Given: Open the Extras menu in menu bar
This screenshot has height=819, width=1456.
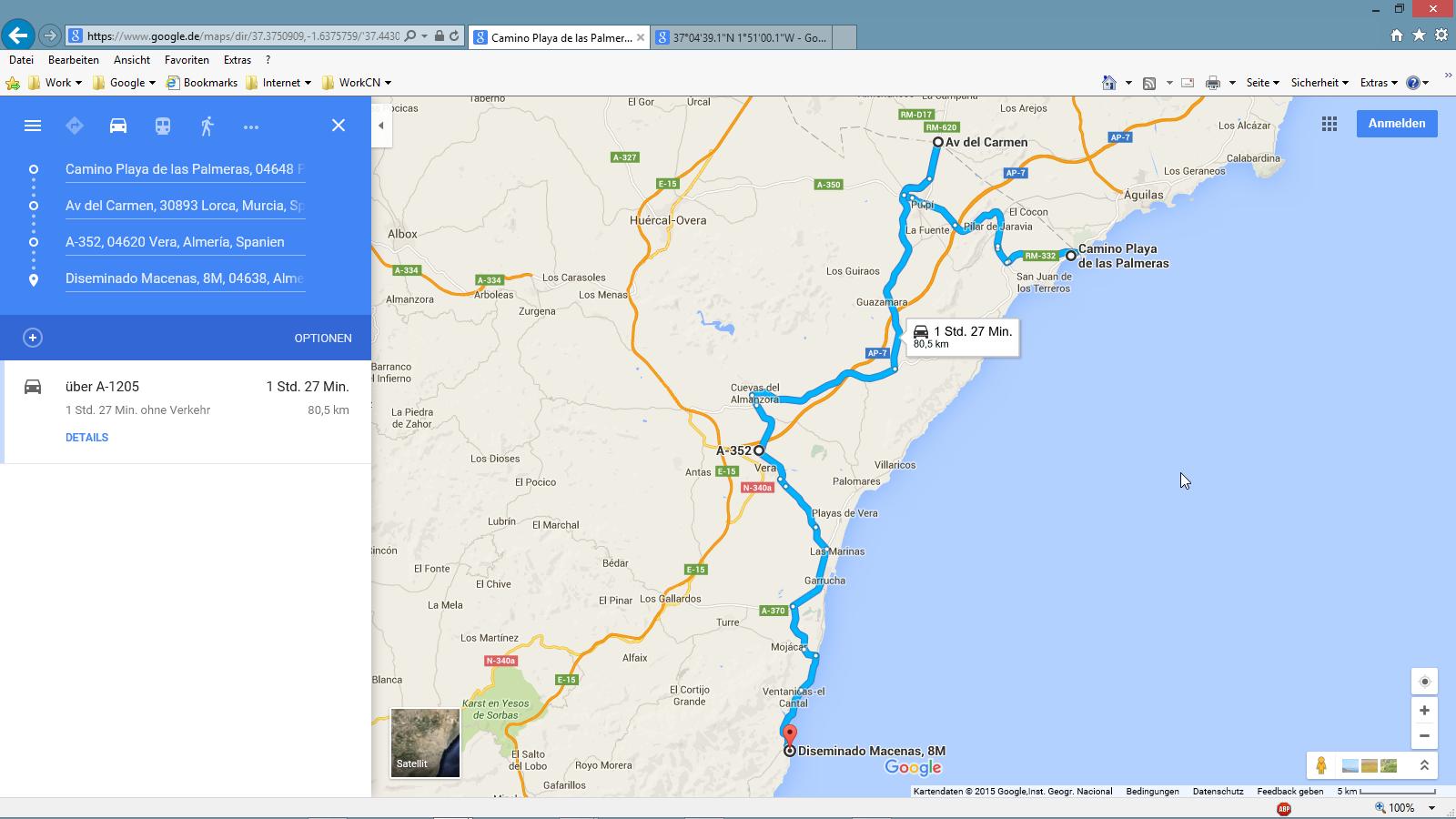Looking at the screenshot, I should pyautogui.click(x=238, y=60).
